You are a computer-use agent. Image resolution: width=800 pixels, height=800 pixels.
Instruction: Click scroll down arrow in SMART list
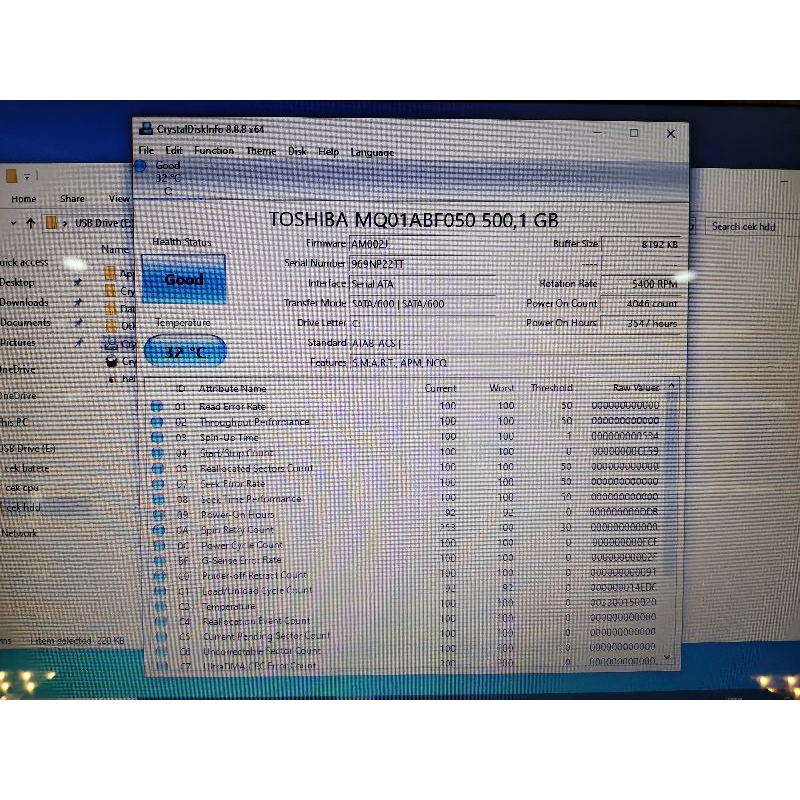tap(667, 658)
